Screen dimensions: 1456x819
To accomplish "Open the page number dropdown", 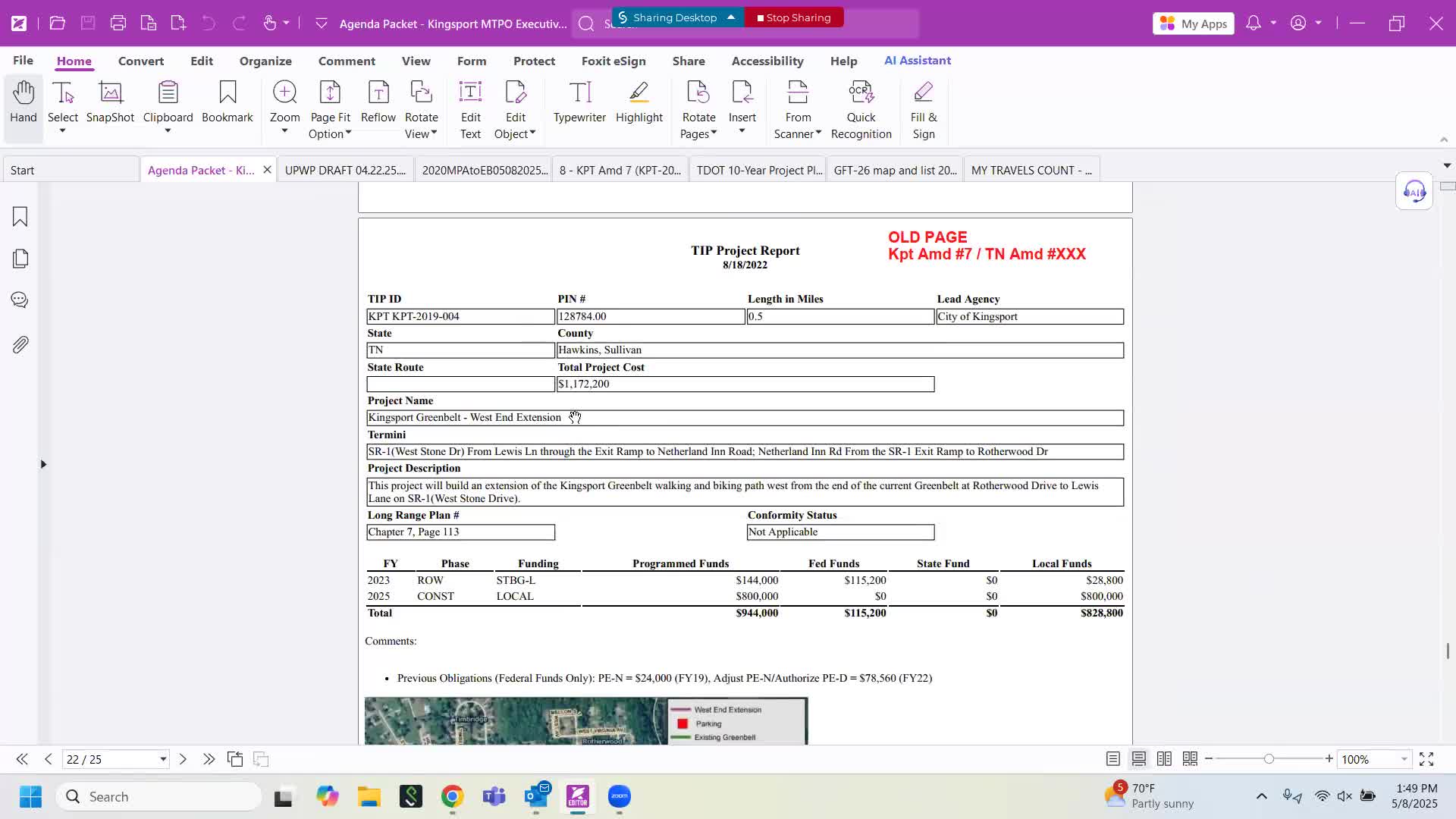I will (162, 759).
